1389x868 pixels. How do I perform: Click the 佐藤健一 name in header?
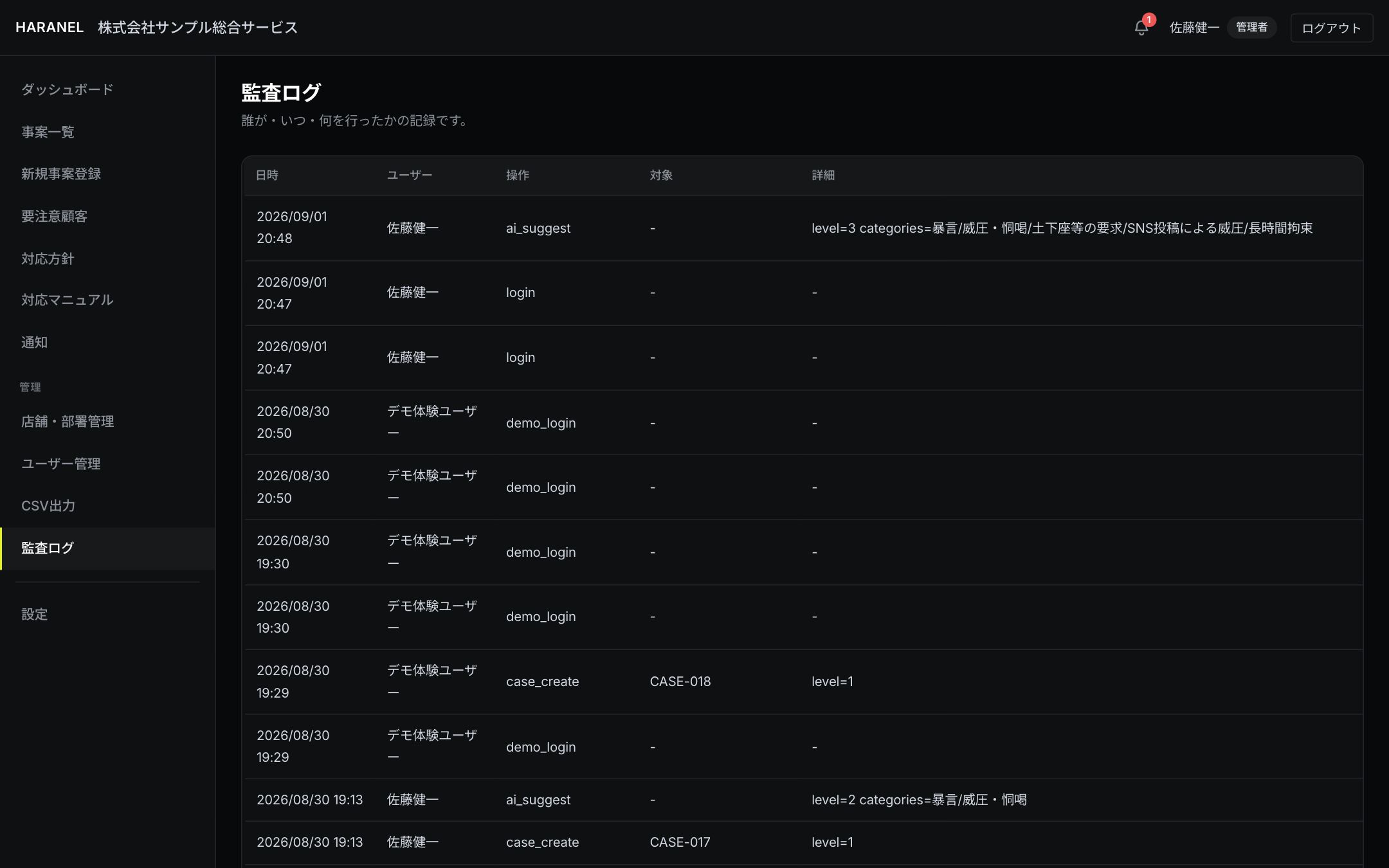(x=1194, y=28)
